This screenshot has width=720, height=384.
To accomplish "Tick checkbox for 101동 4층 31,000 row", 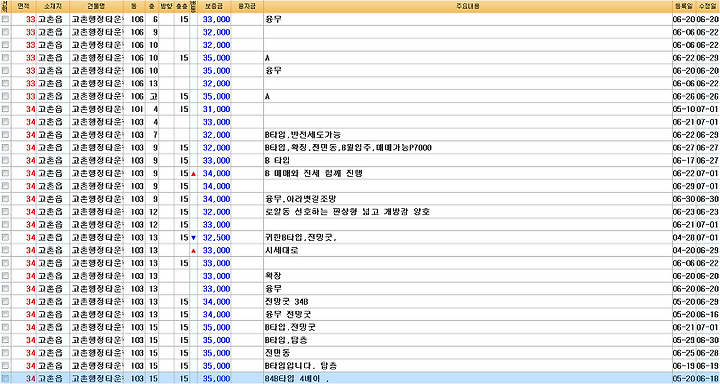I will pyautogui.click(x=5, y=109).
